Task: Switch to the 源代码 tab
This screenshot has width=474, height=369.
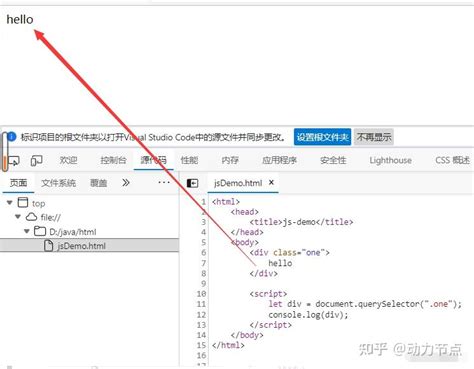Action: 153,160
